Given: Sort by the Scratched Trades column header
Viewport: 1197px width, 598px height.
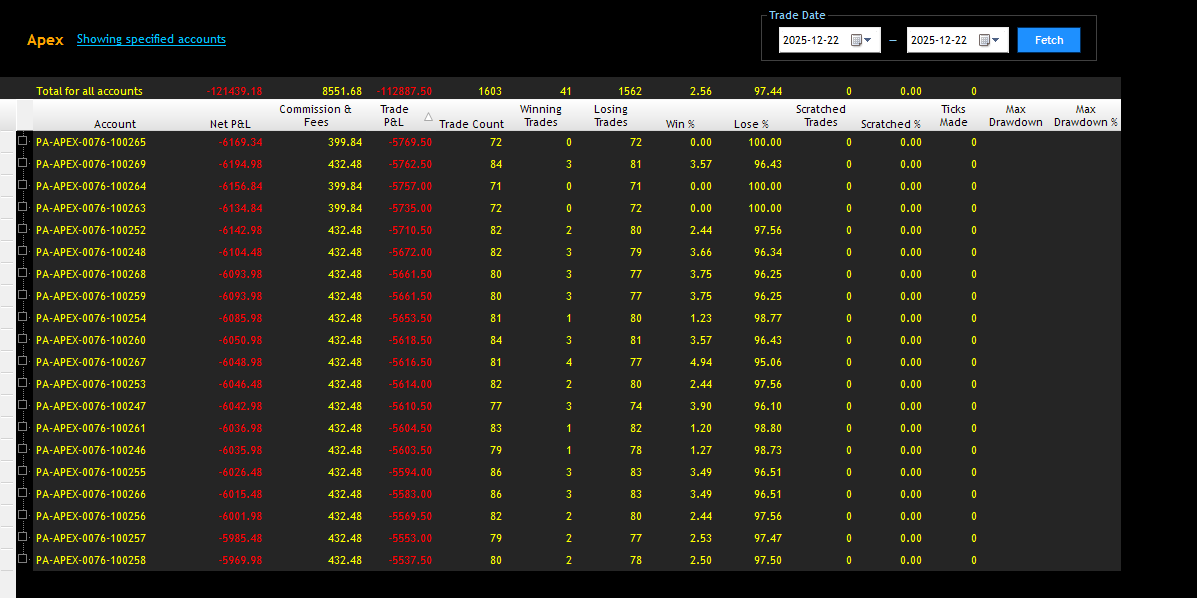Looking at the screenshot, I should click(x=821, y=115).
